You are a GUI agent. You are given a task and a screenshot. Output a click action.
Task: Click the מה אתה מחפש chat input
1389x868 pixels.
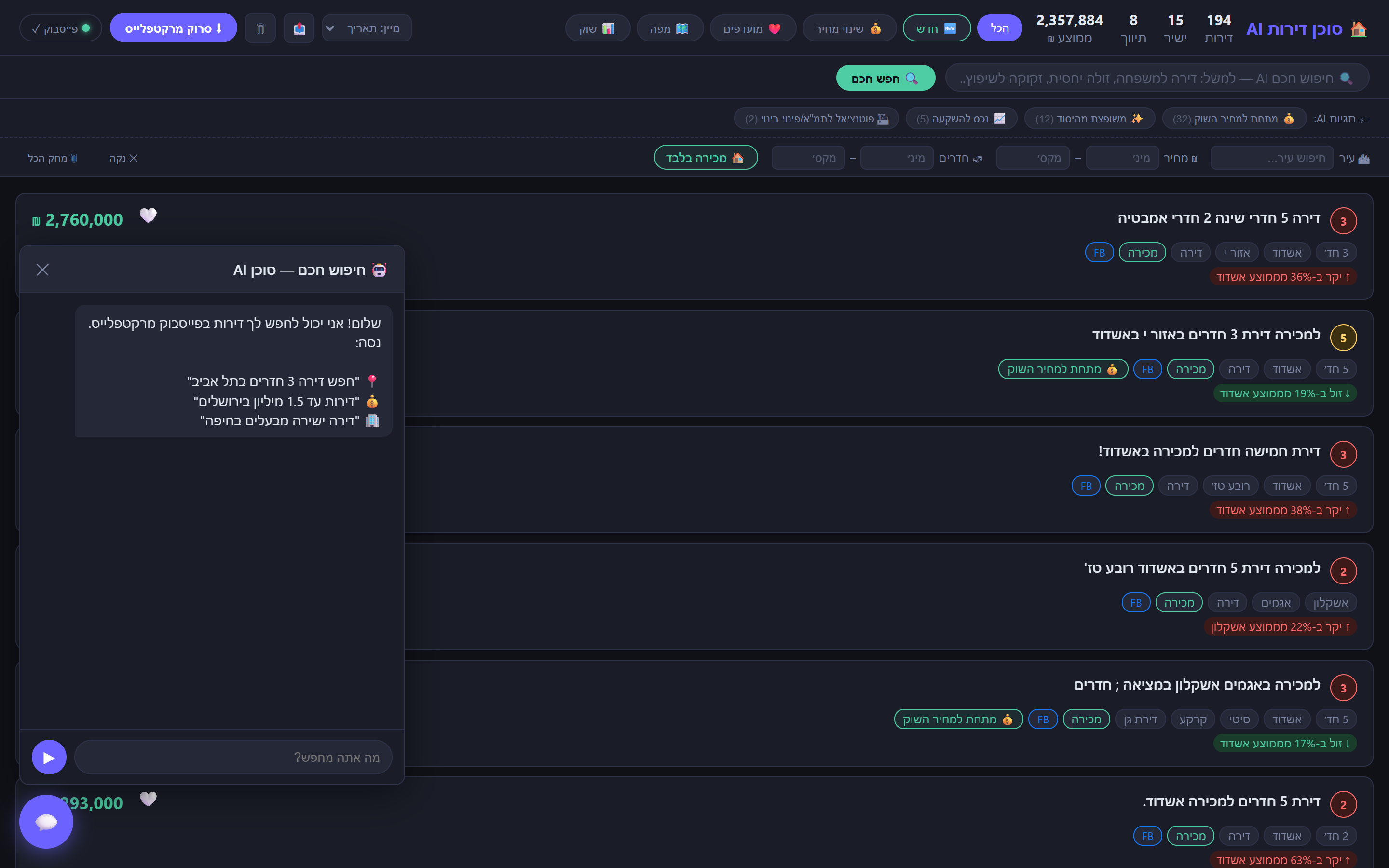pos(233,757)
